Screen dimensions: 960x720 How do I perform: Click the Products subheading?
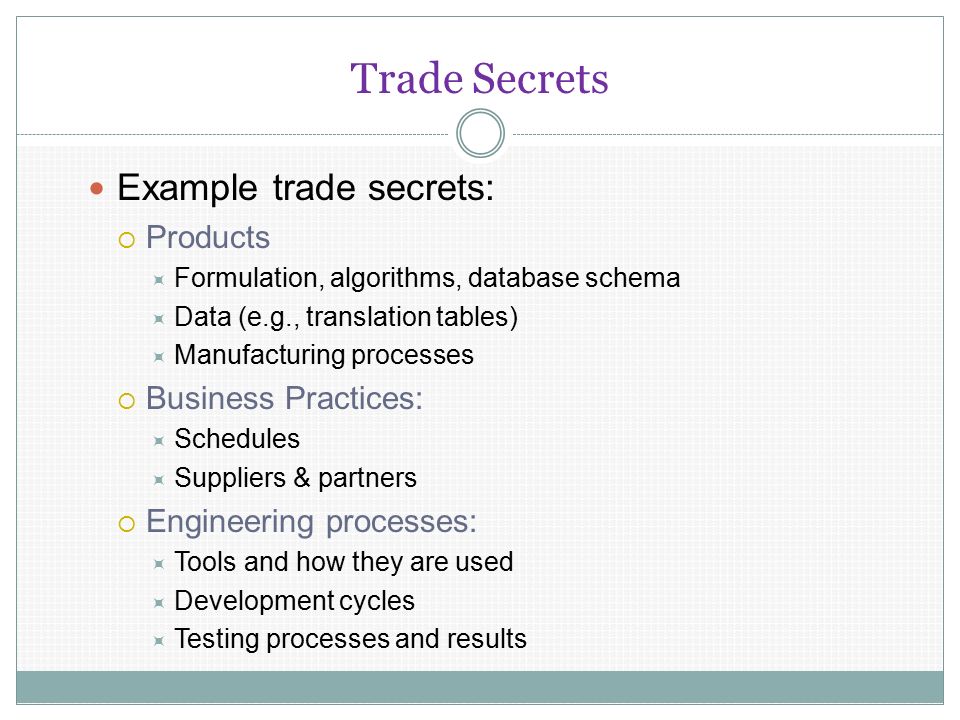(208, 238)
